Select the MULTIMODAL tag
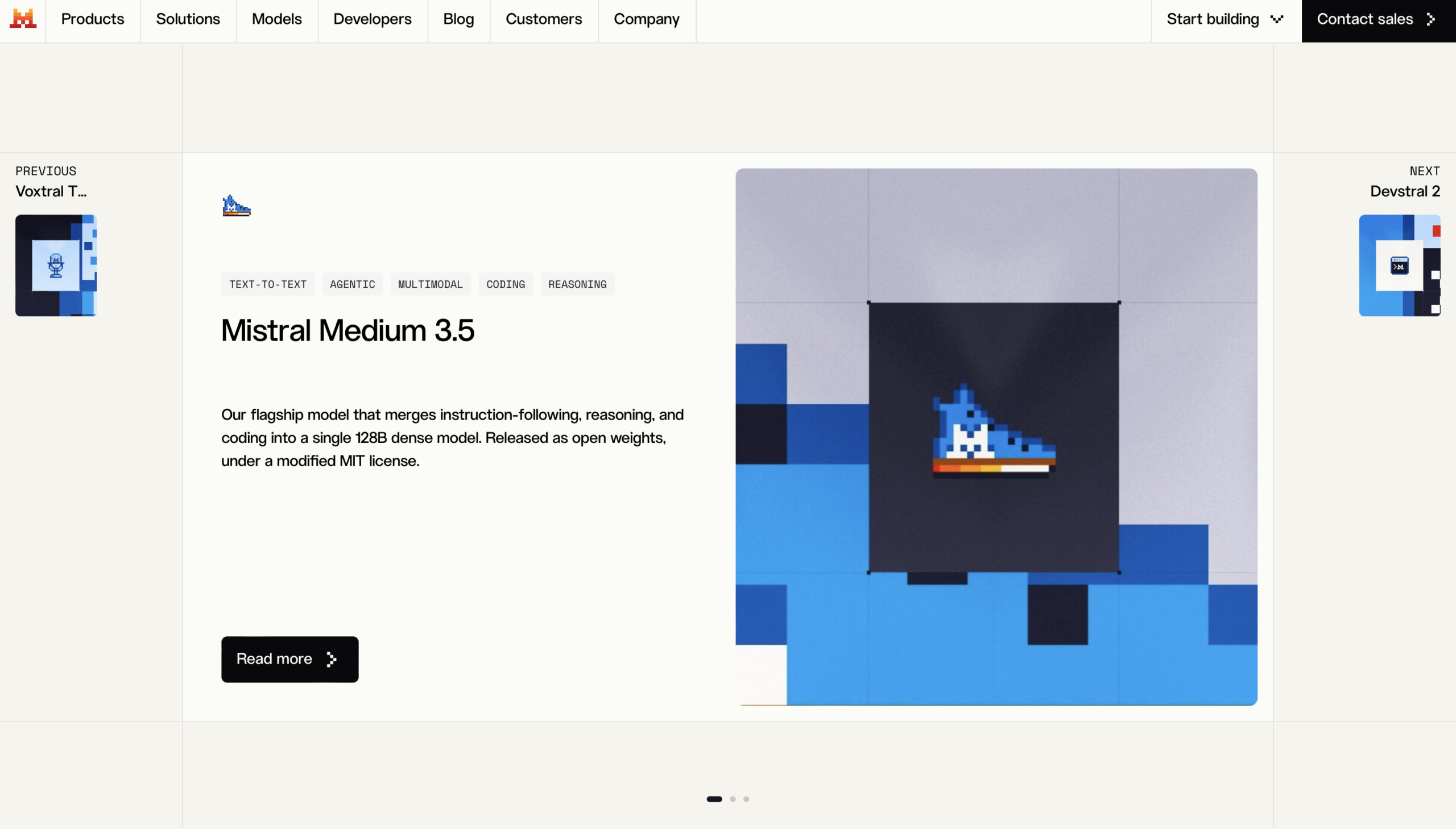This screenshot has width=1456, height=829. tap(431, 284)
